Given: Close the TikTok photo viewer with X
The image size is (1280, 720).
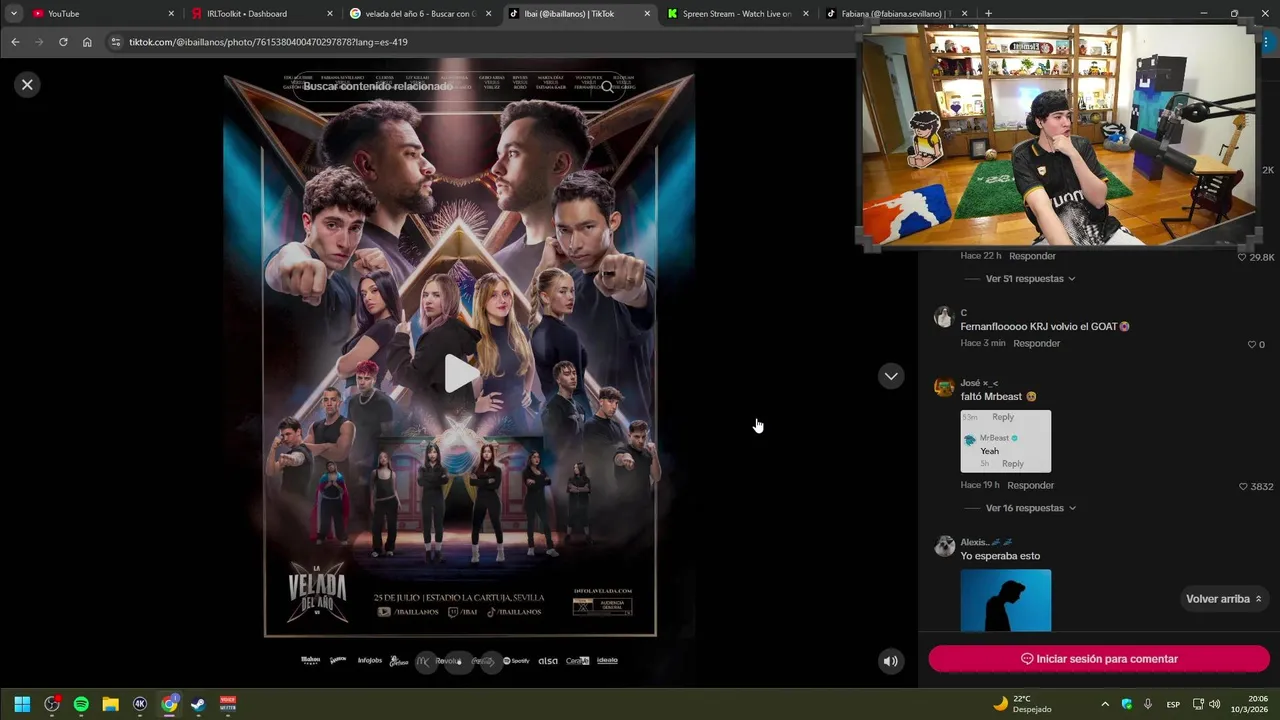Looking at the screenshot, I should click(x=27, y=85).
